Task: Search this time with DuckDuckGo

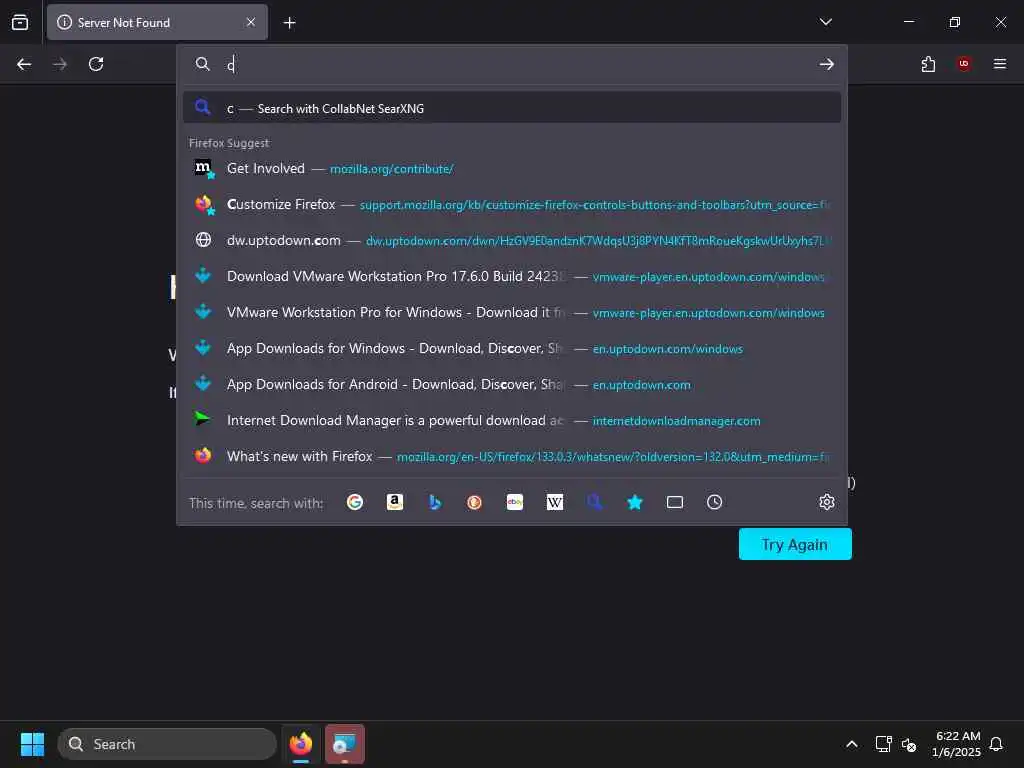Action: point(475,502)
